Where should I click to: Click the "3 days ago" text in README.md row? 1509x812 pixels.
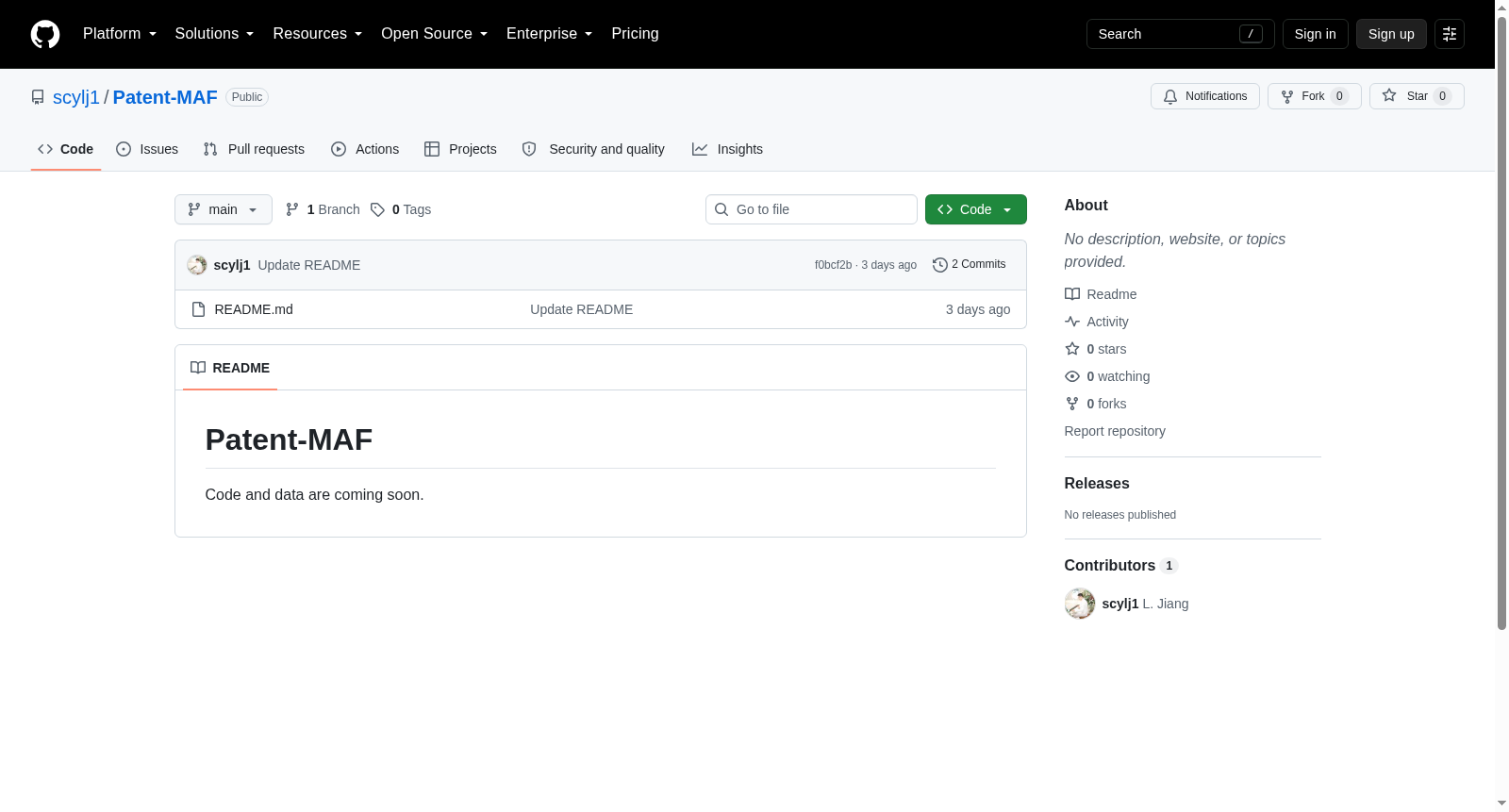pyautogui.click(x=978, y=309)
